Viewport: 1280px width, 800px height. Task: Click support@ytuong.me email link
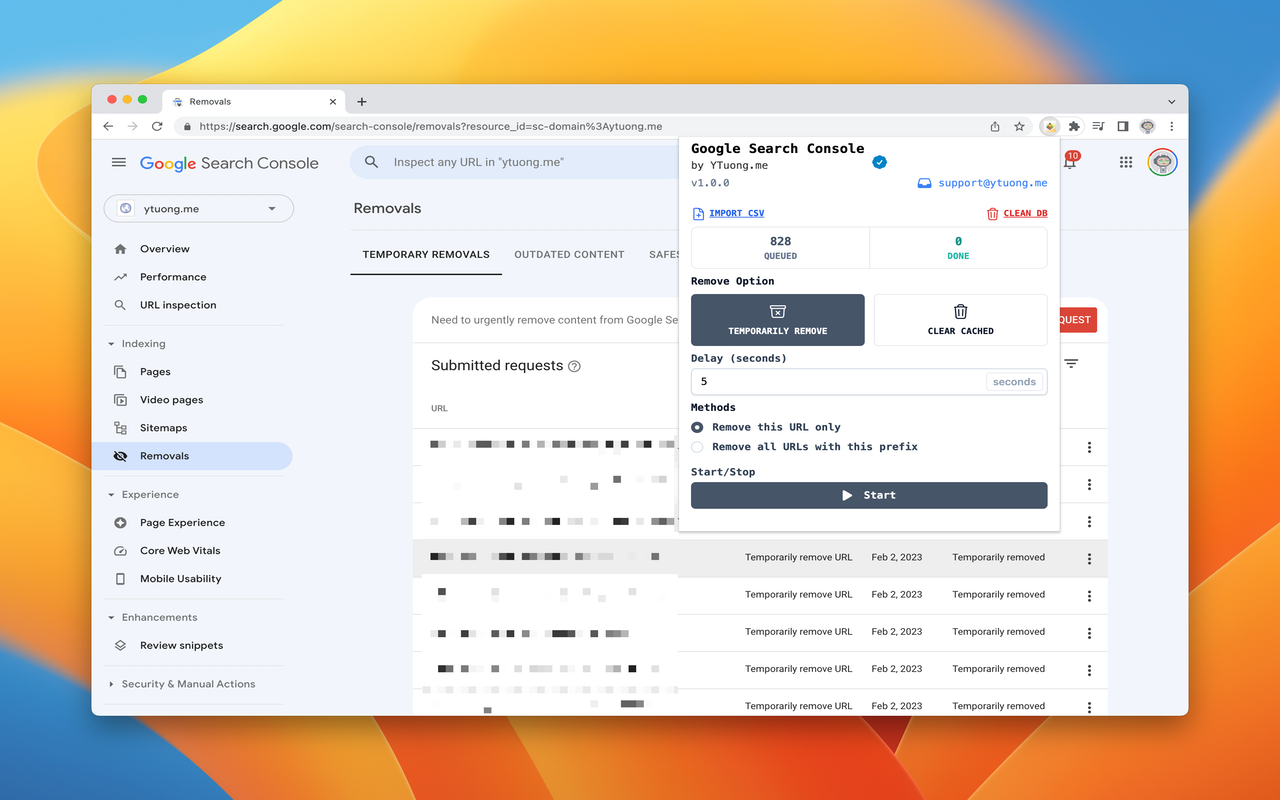point(982,183)
